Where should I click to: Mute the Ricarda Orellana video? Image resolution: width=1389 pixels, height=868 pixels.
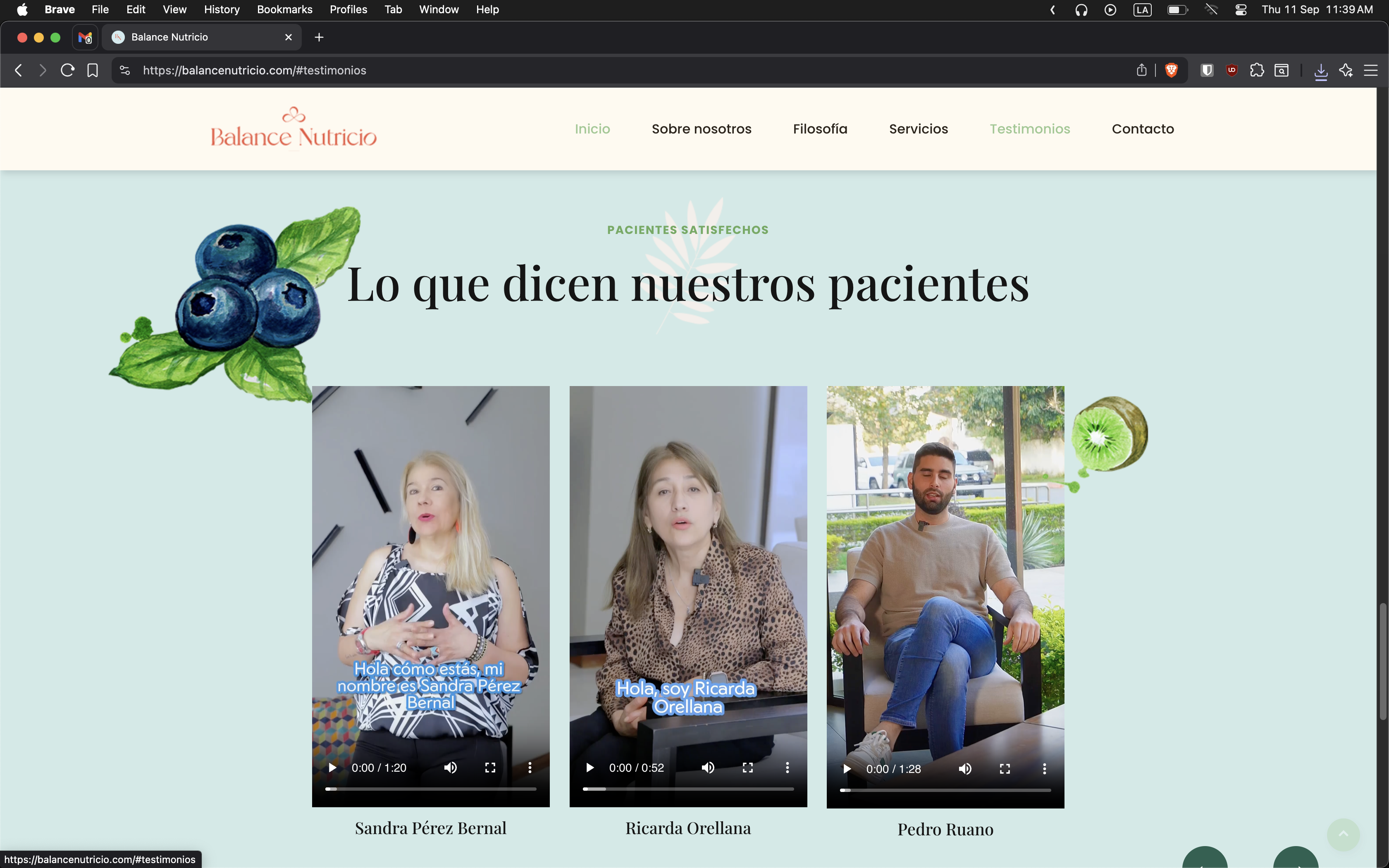click(x=708, y=768)
